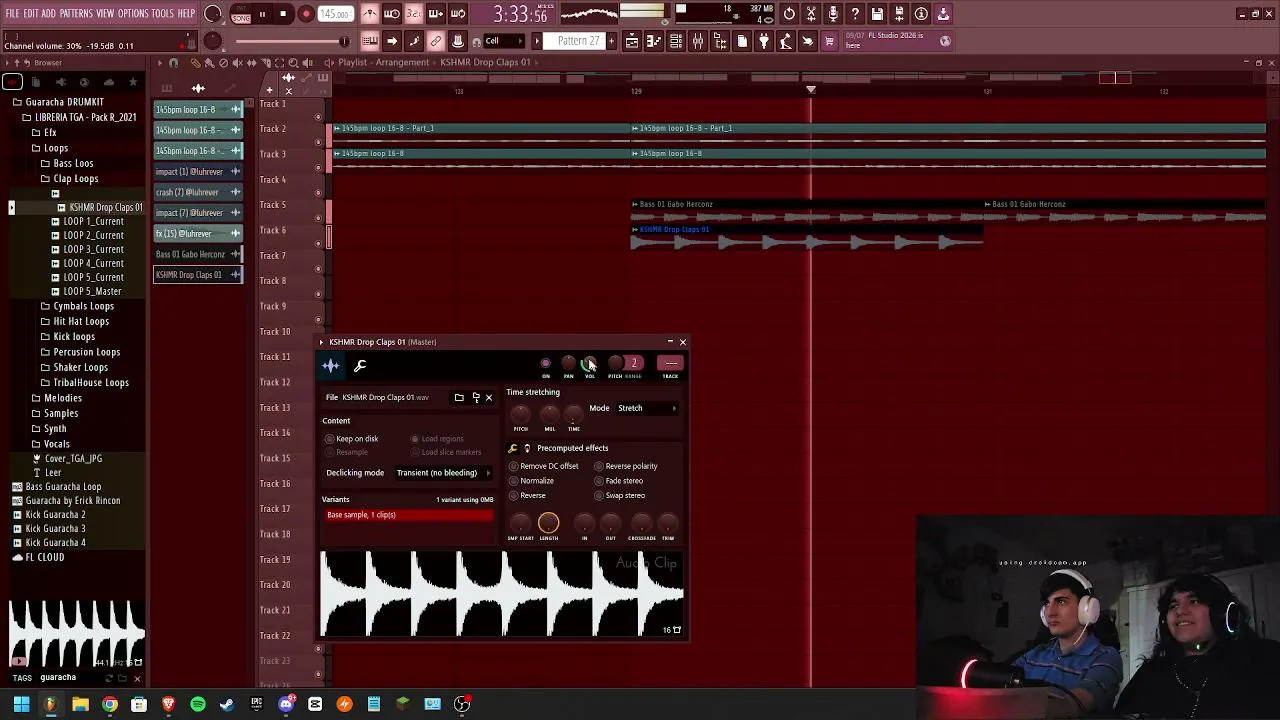
Task: Open the EDIT menu
Action: [x=31, y=14]
